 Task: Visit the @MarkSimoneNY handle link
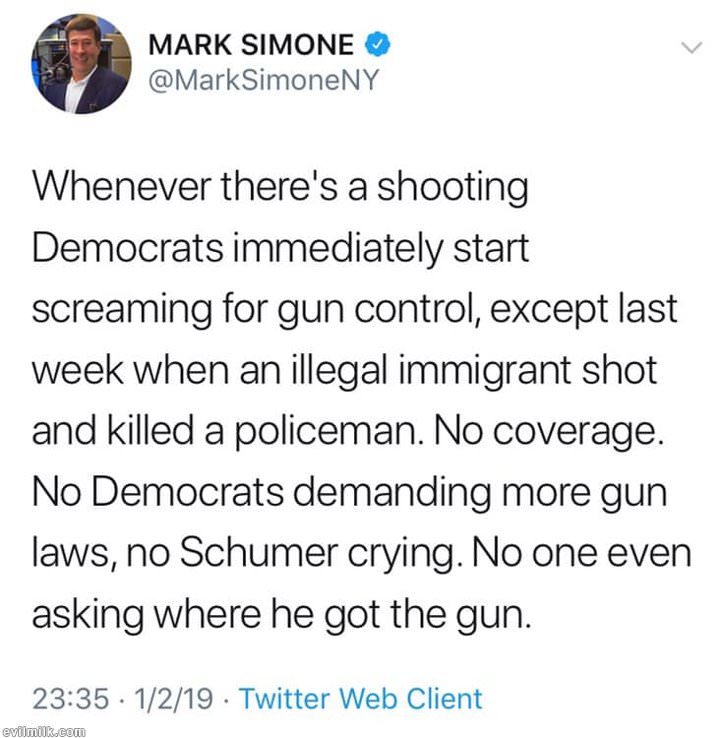pyautogui.click(x=264, y=80)
